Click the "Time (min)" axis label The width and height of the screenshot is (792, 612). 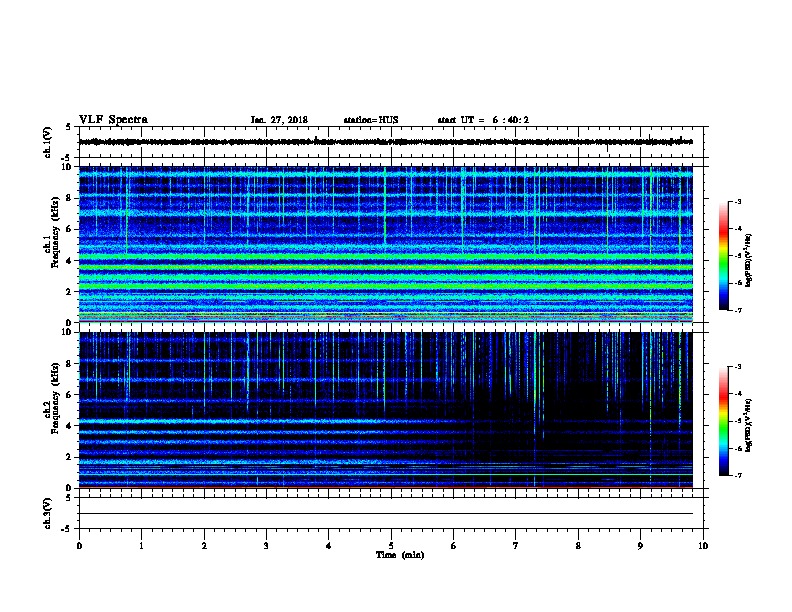(400, 555)
